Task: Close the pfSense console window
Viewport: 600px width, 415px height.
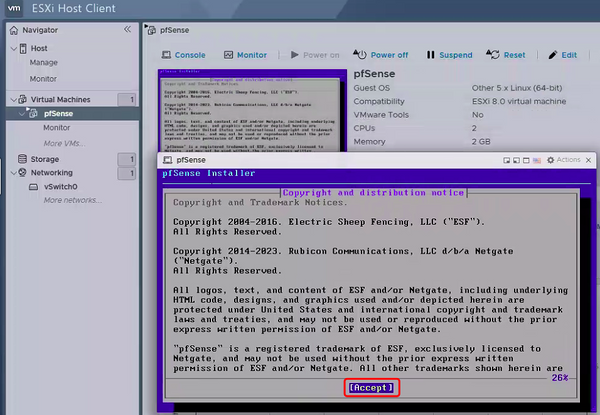Action: pos(590,160)
